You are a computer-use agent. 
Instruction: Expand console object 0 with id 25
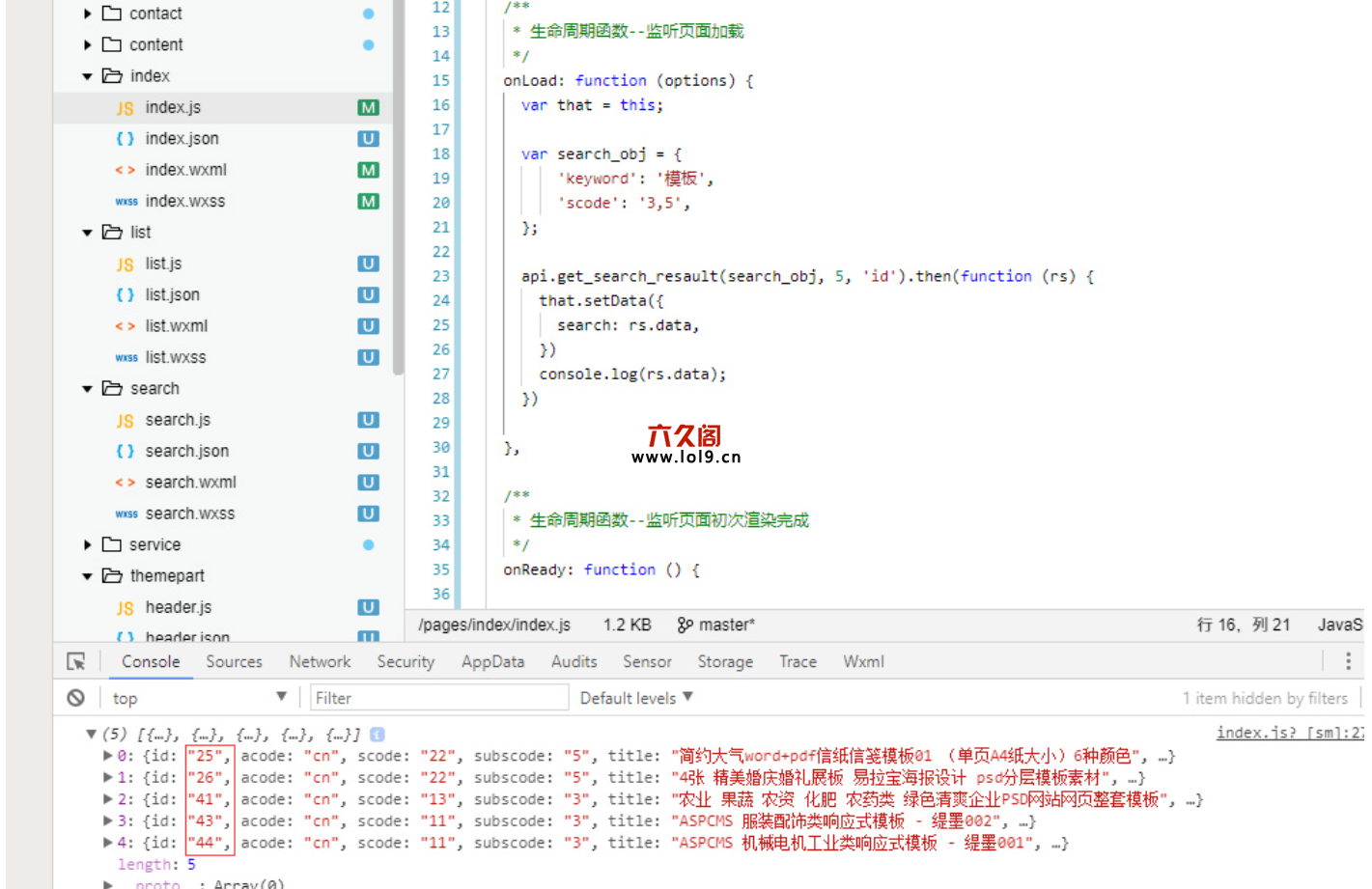click(108, 756)
